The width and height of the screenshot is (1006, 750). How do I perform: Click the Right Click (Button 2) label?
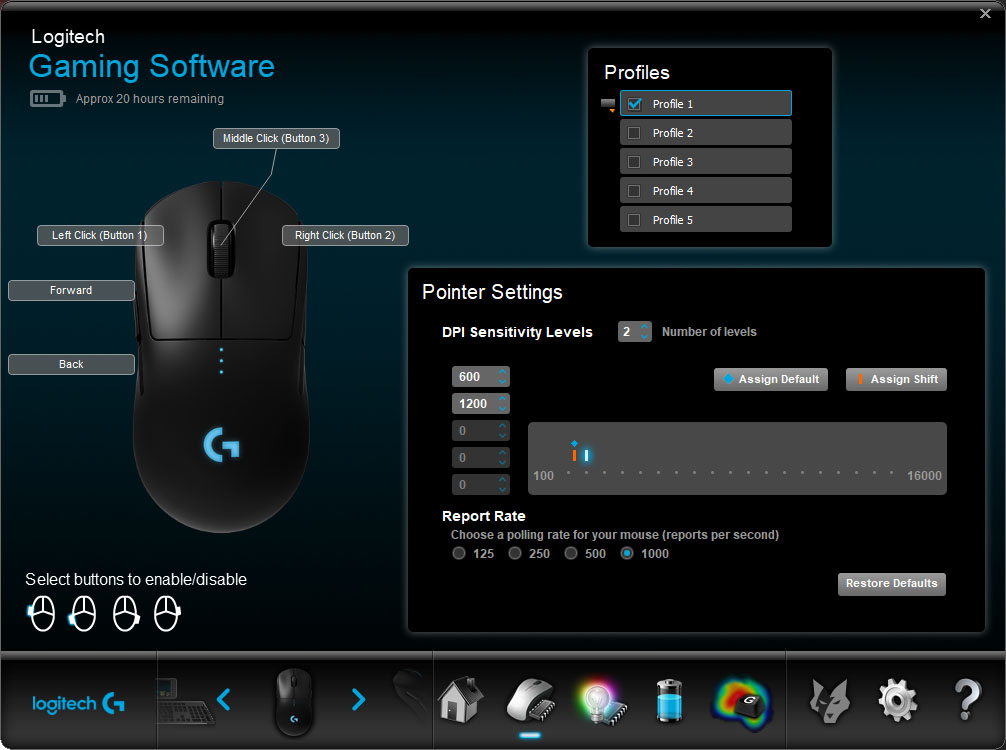click(345, 235)
